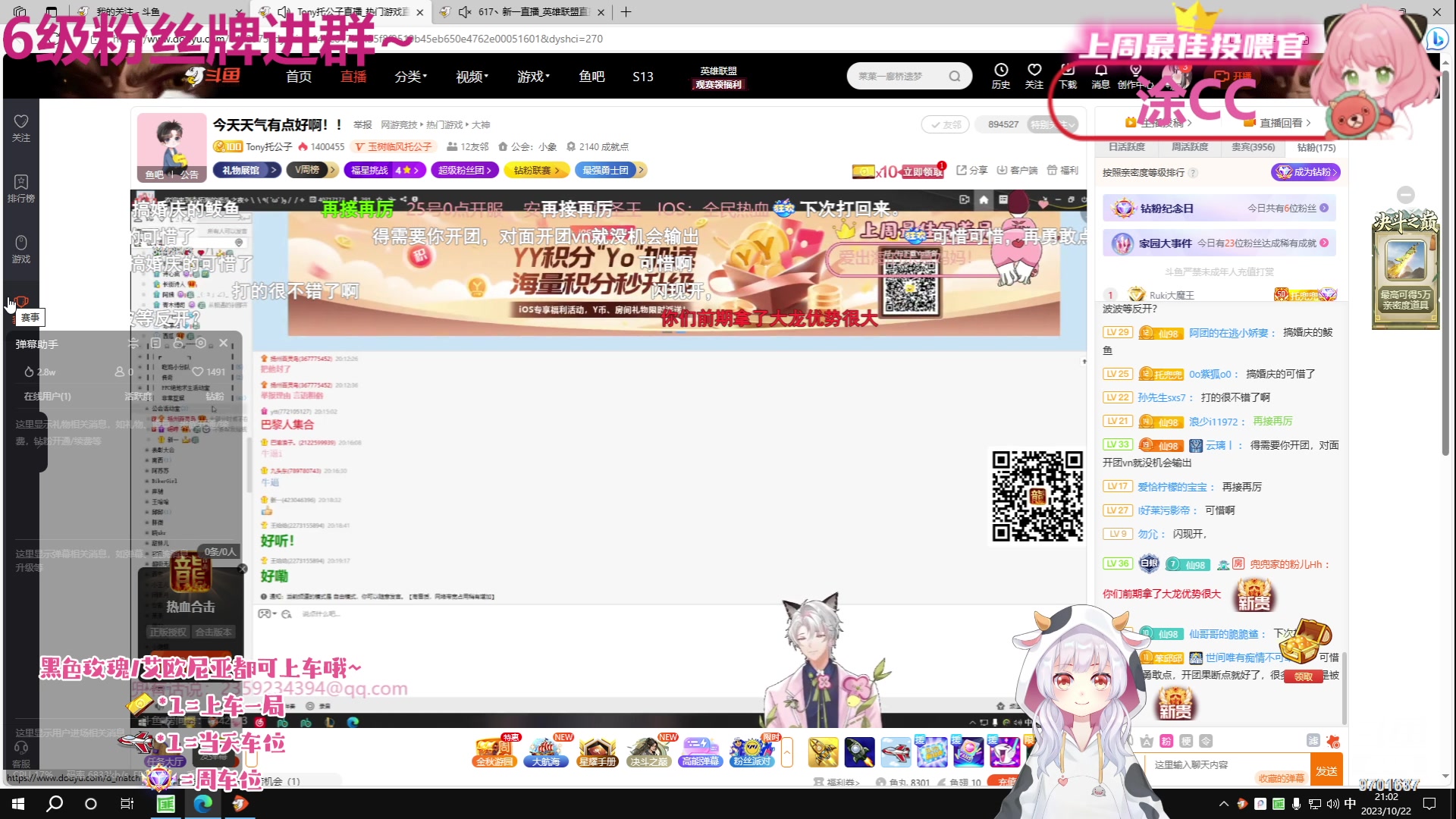Close the 弹幕助手 panel with X icon
This screenshot has height=819, width=1456.
(x=224, y=343)
